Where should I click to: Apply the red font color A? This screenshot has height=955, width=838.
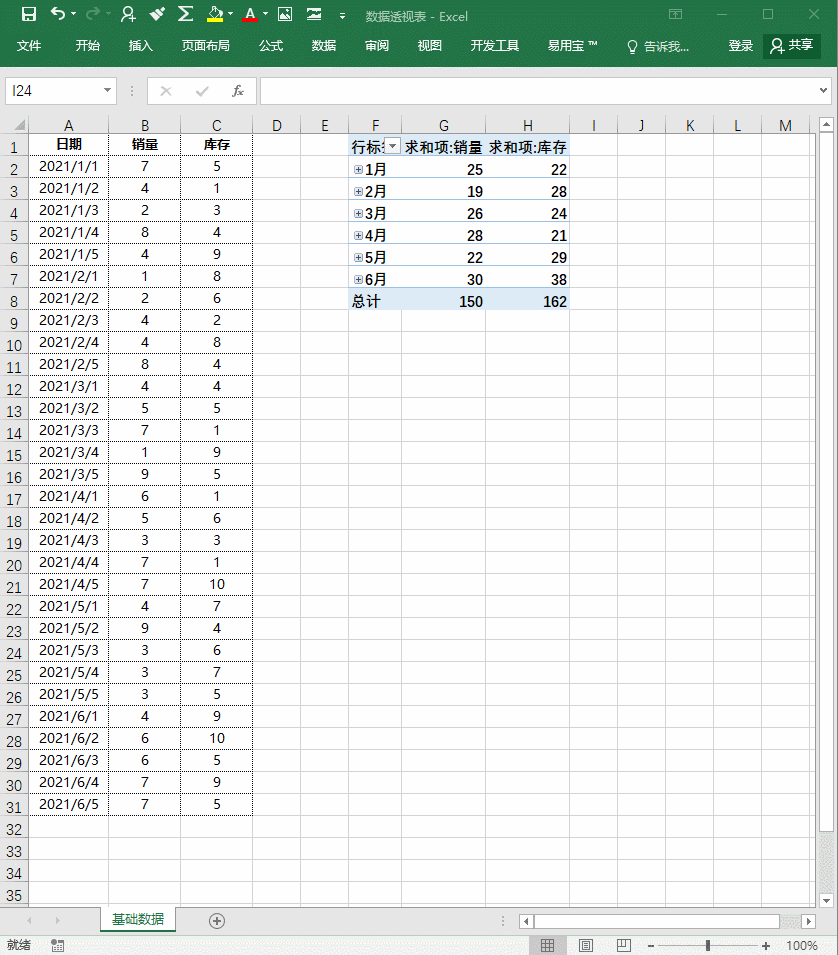pos(250,14)
